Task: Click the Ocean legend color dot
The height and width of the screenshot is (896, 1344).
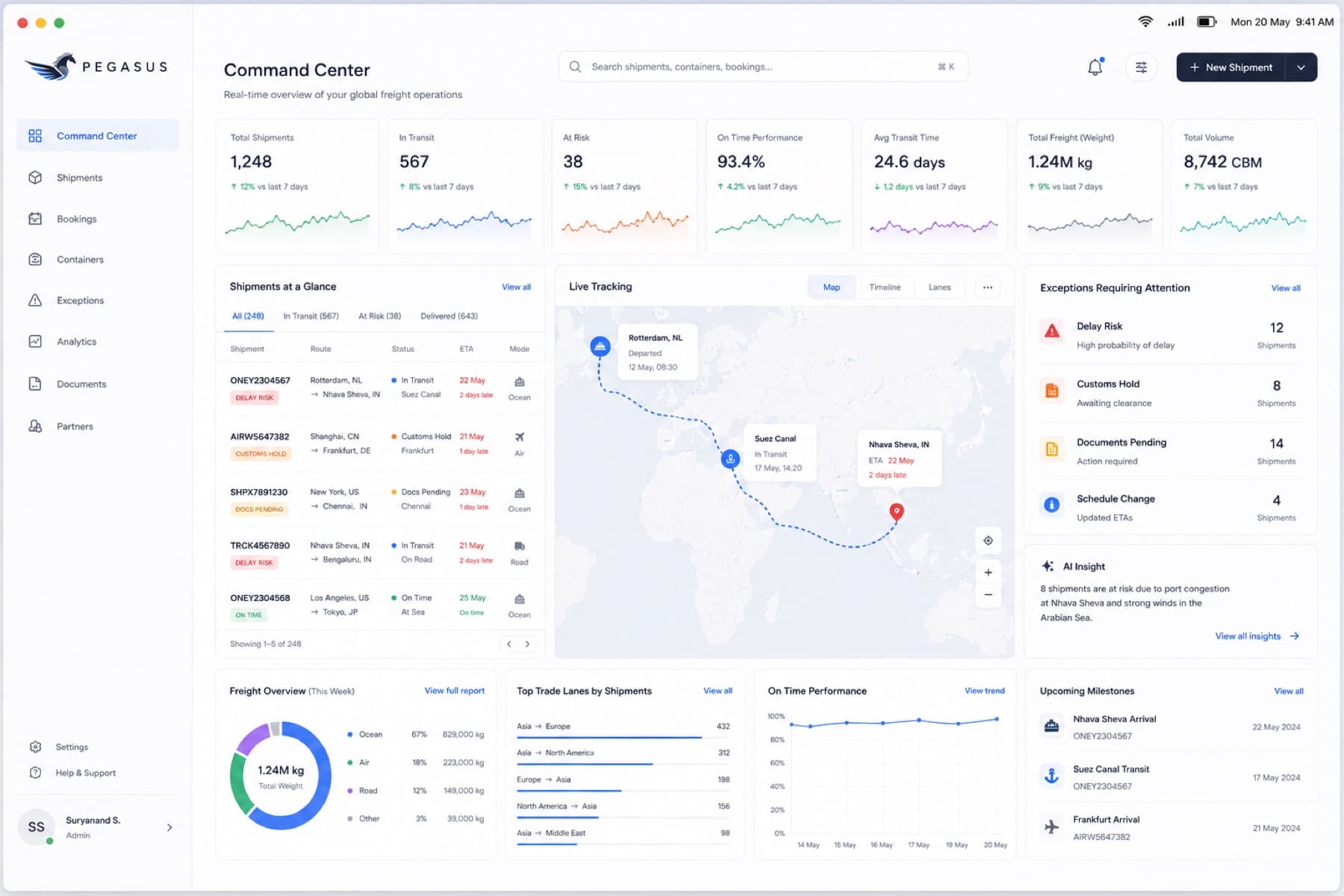Action: (x=349, y=735)
